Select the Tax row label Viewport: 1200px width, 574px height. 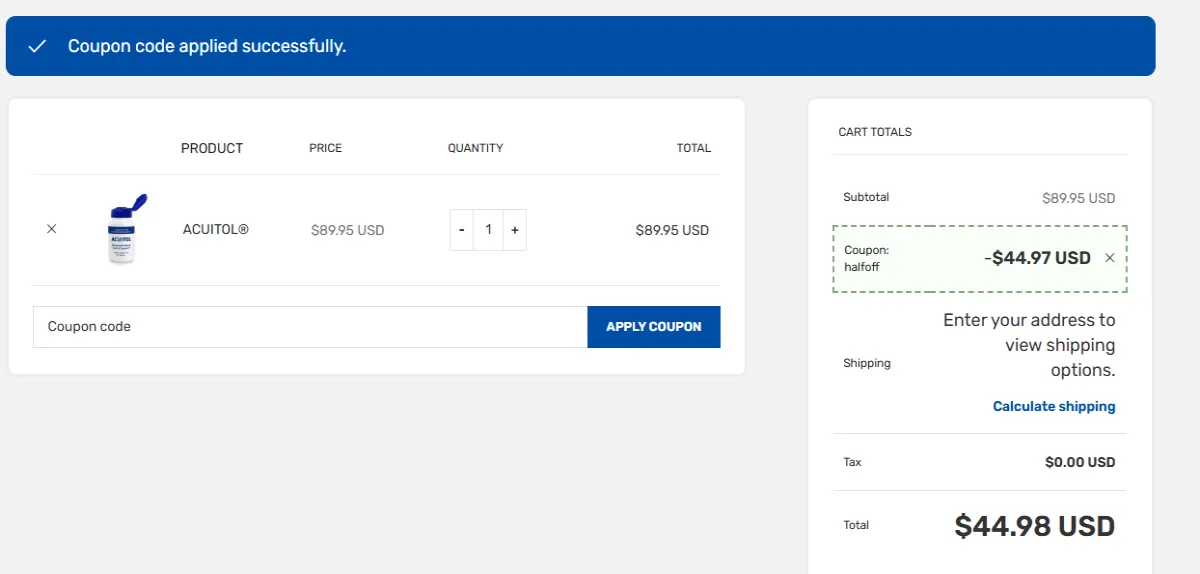pos(852,462)
